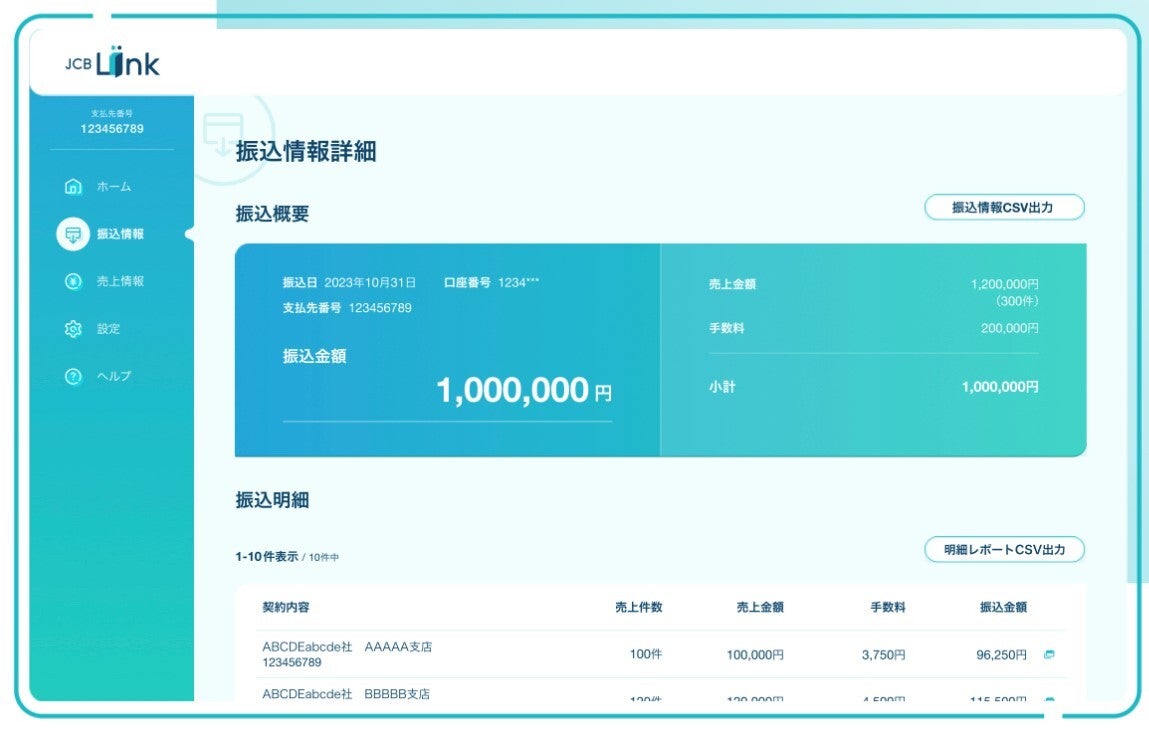Open detail icon for AAAAA支店 row
Viewport: 1149px width, 731px height.
tap(1049, 655)
